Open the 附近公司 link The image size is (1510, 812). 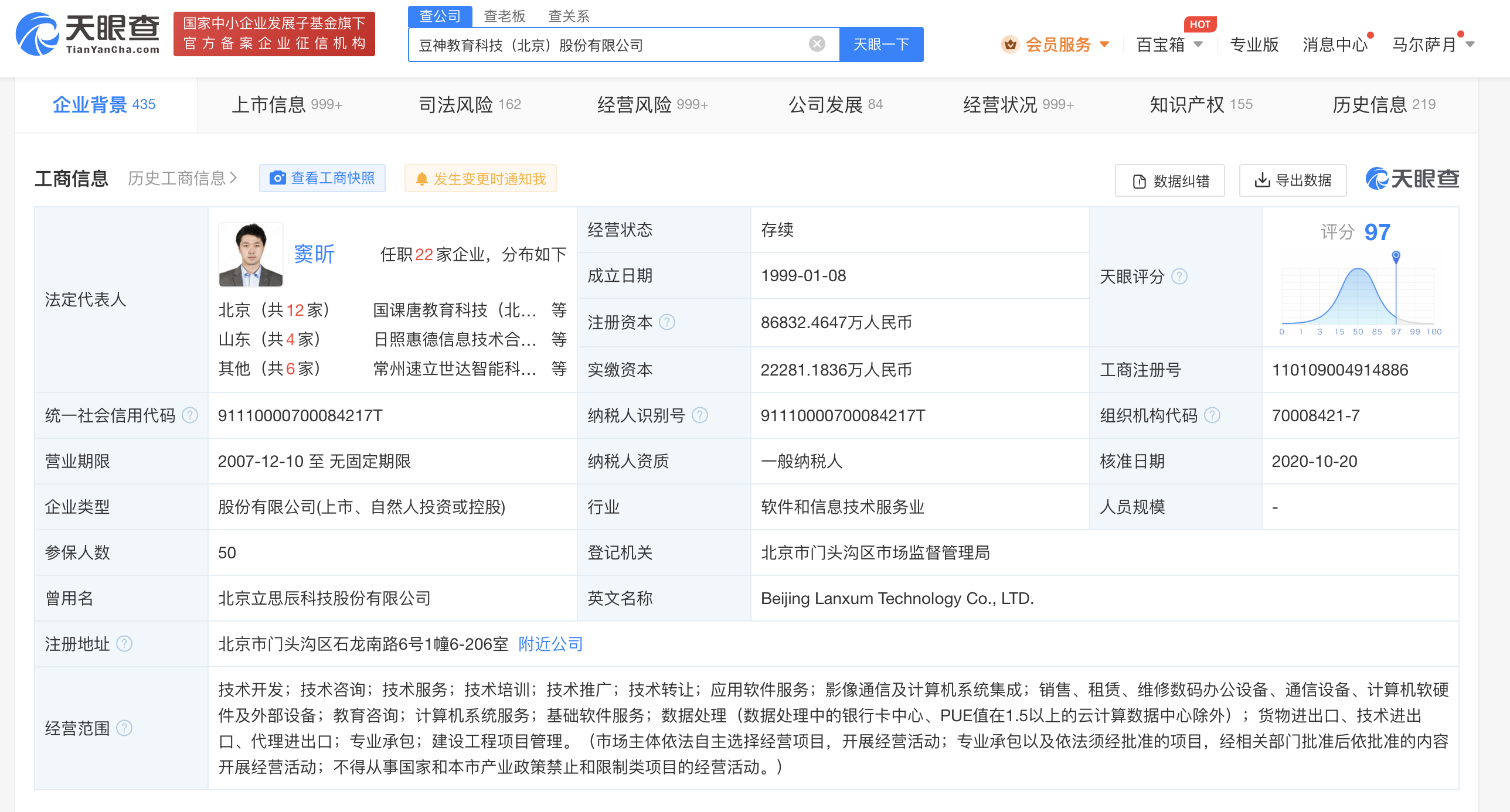(x=550, y=644)
